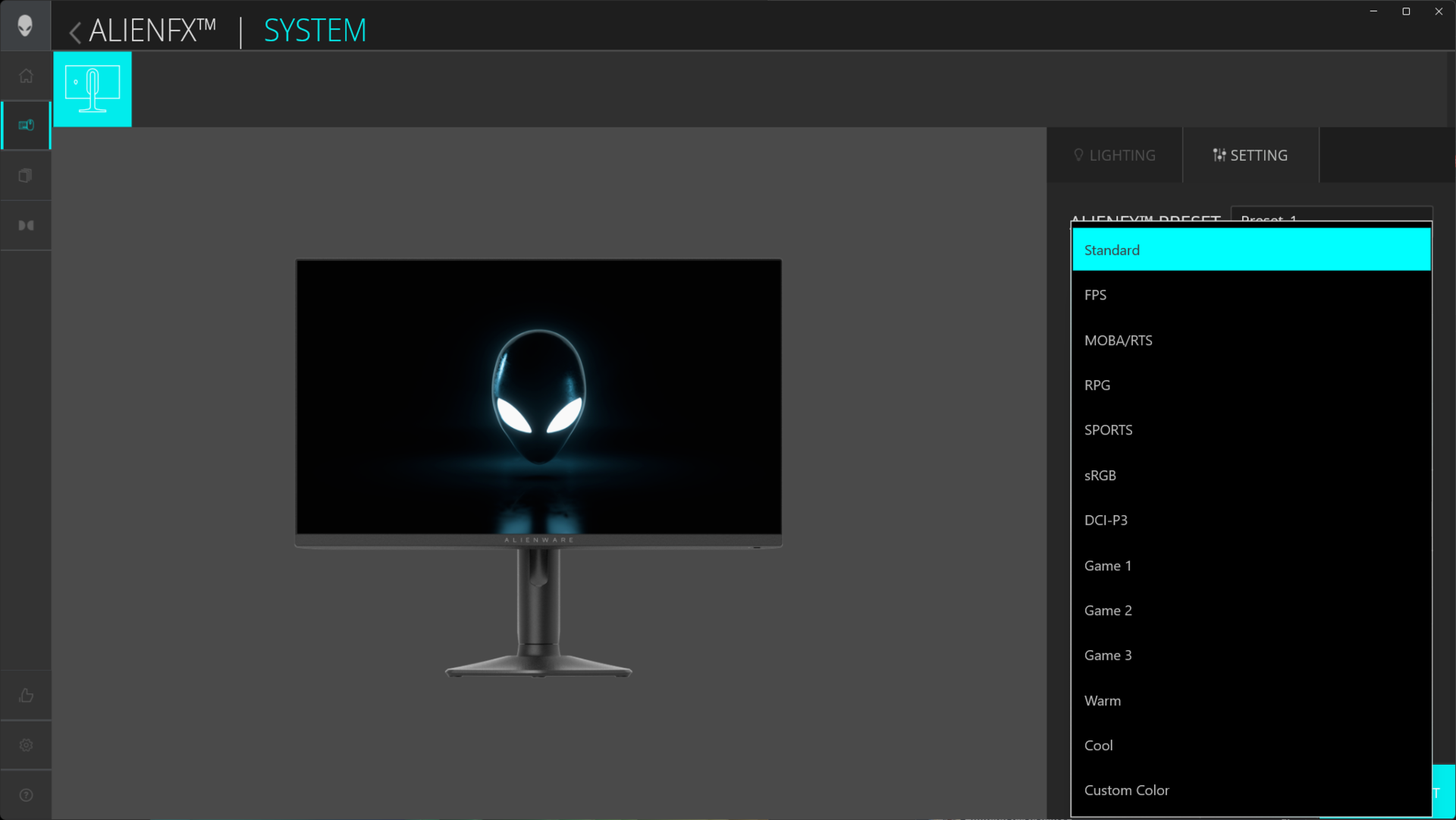Pick Custom Color from the list
The image size is (1456, 820).
[x=1251, y=790]
